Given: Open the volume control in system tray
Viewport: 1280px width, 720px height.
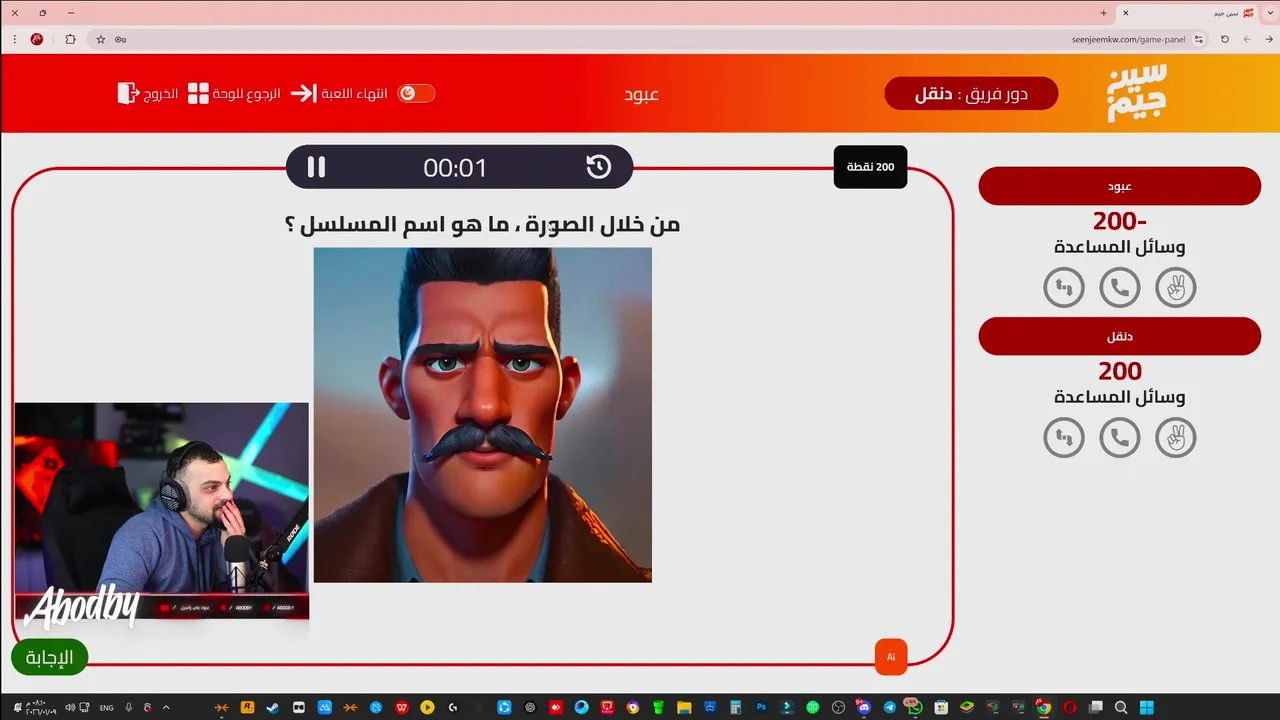Looking at the screenshot, I should click(70, 707).
